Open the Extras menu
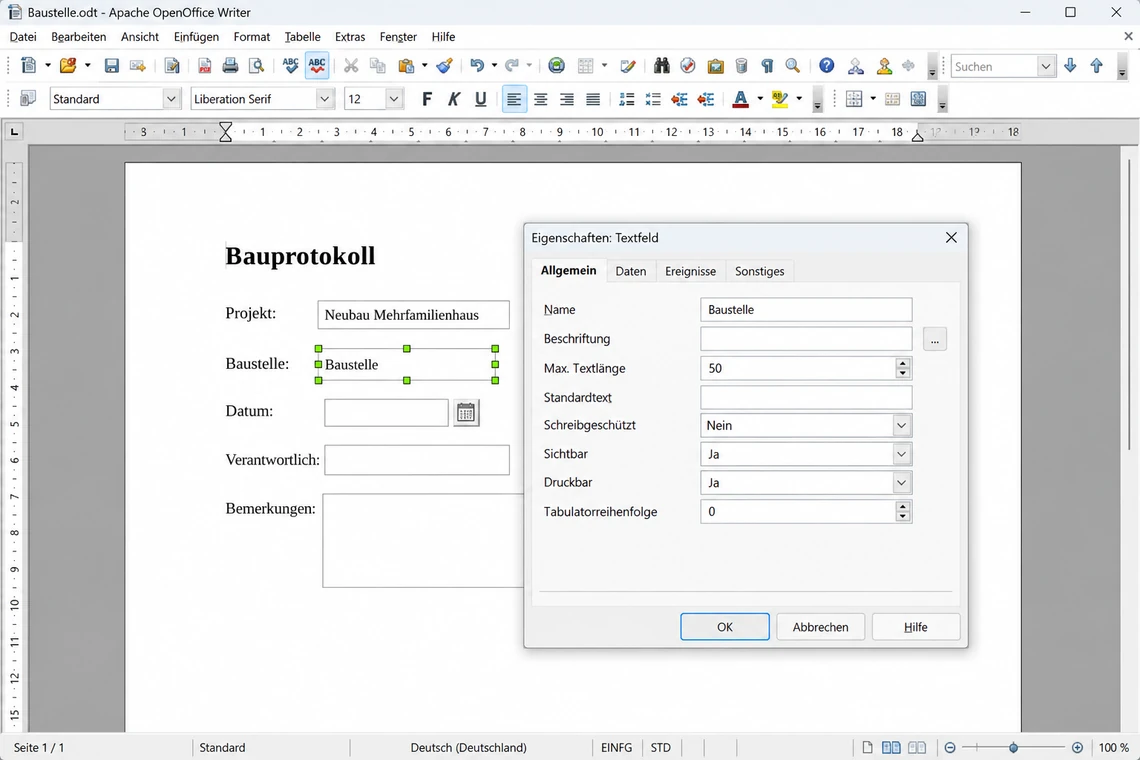This screenshot has height=760, width=1140. (x=350, y=36)
